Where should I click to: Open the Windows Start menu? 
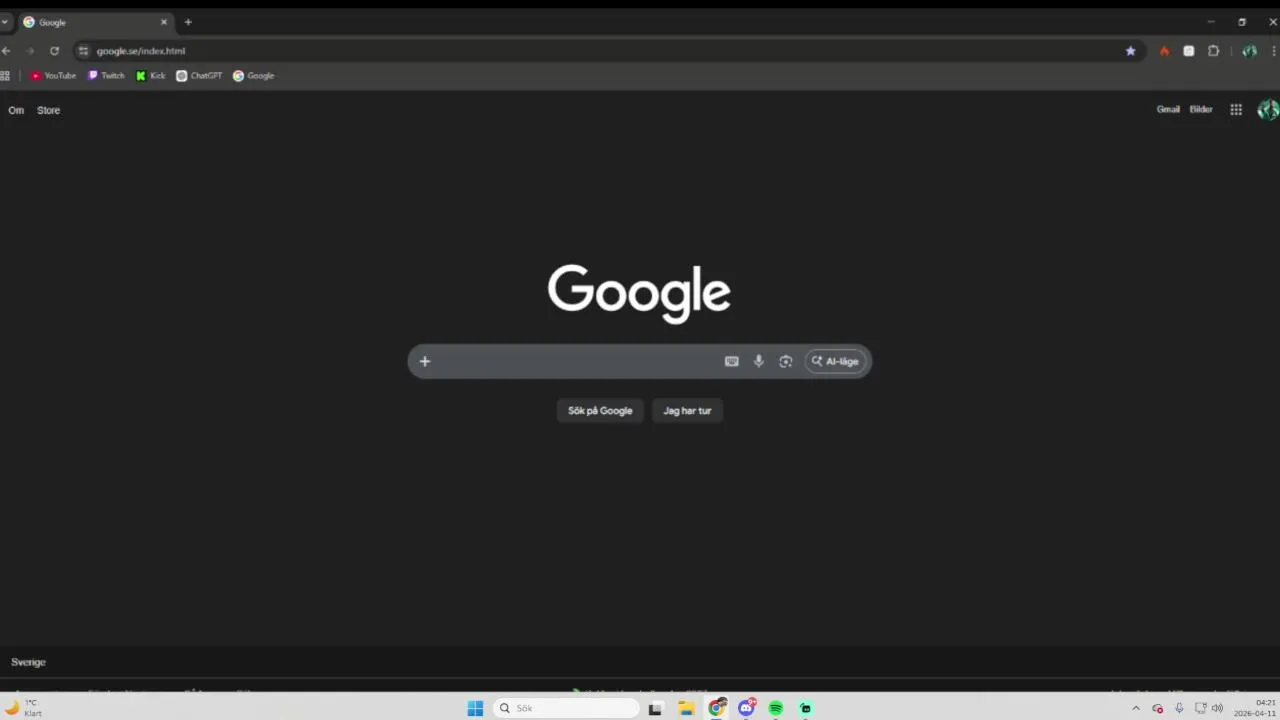tap(475, 708)
